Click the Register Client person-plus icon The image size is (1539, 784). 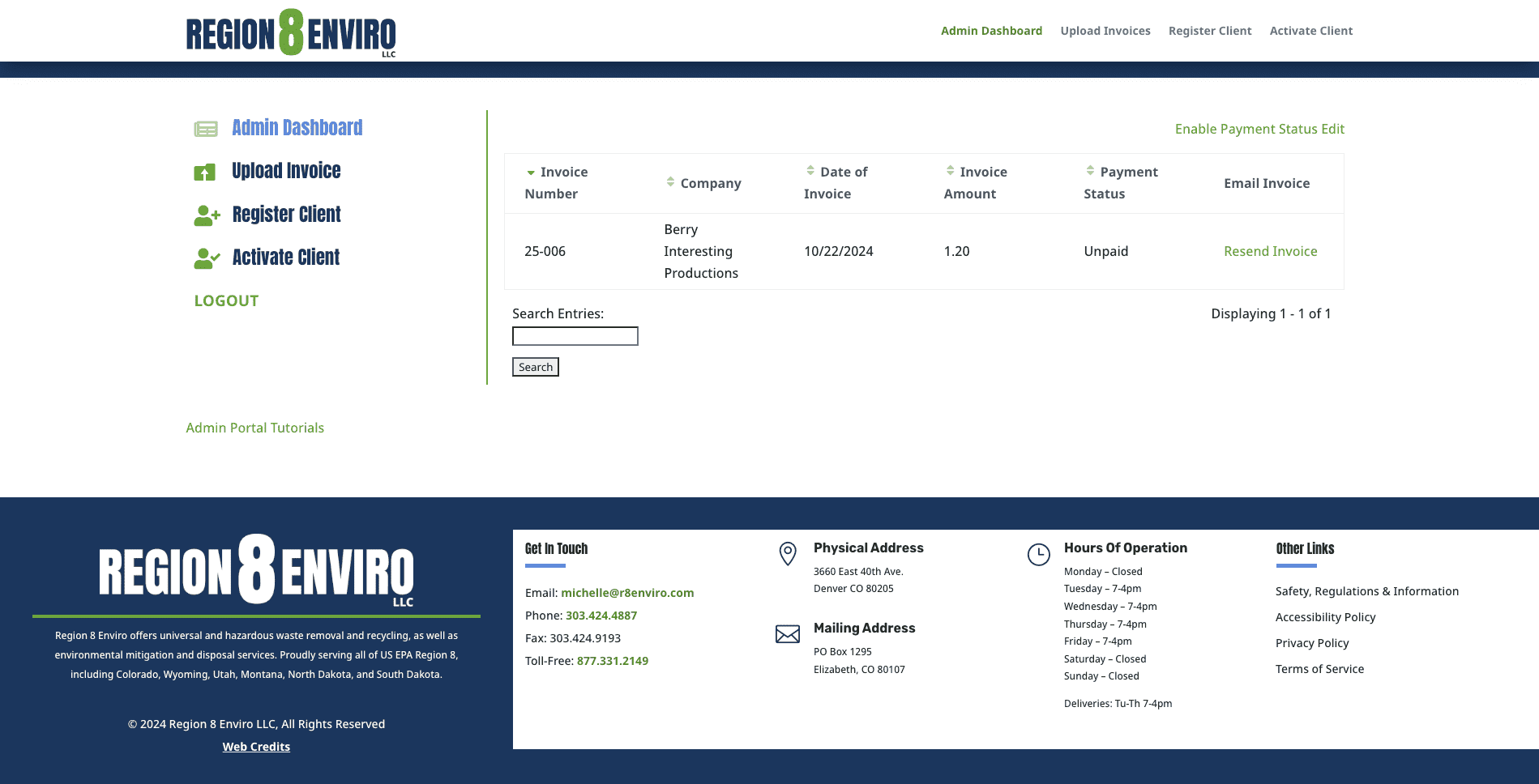point(207,215)
